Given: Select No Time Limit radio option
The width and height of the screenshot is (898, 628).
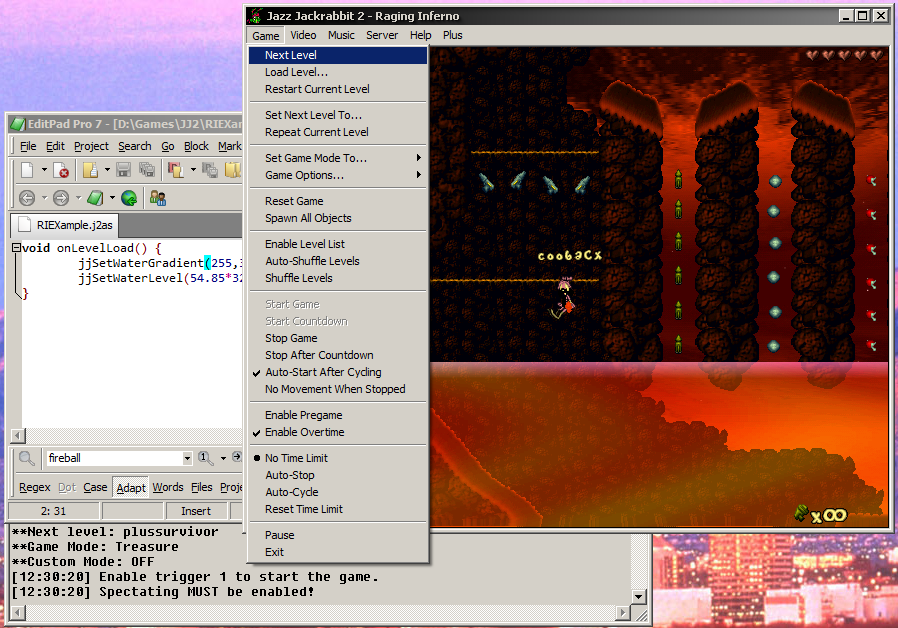Looking at the screenshot, I should [x=338, y=458].
